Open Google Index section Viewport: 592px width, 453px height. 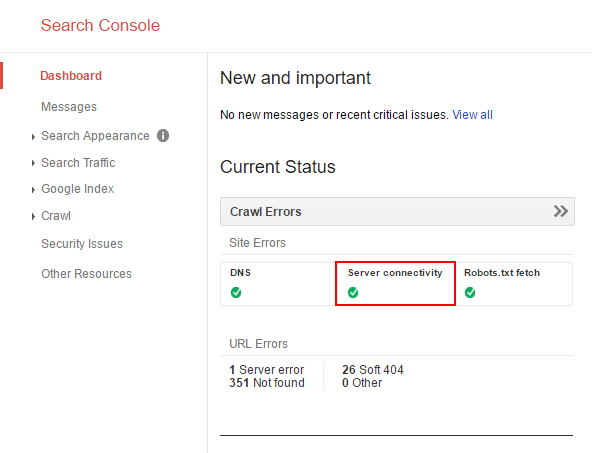(x=77, y=189)
